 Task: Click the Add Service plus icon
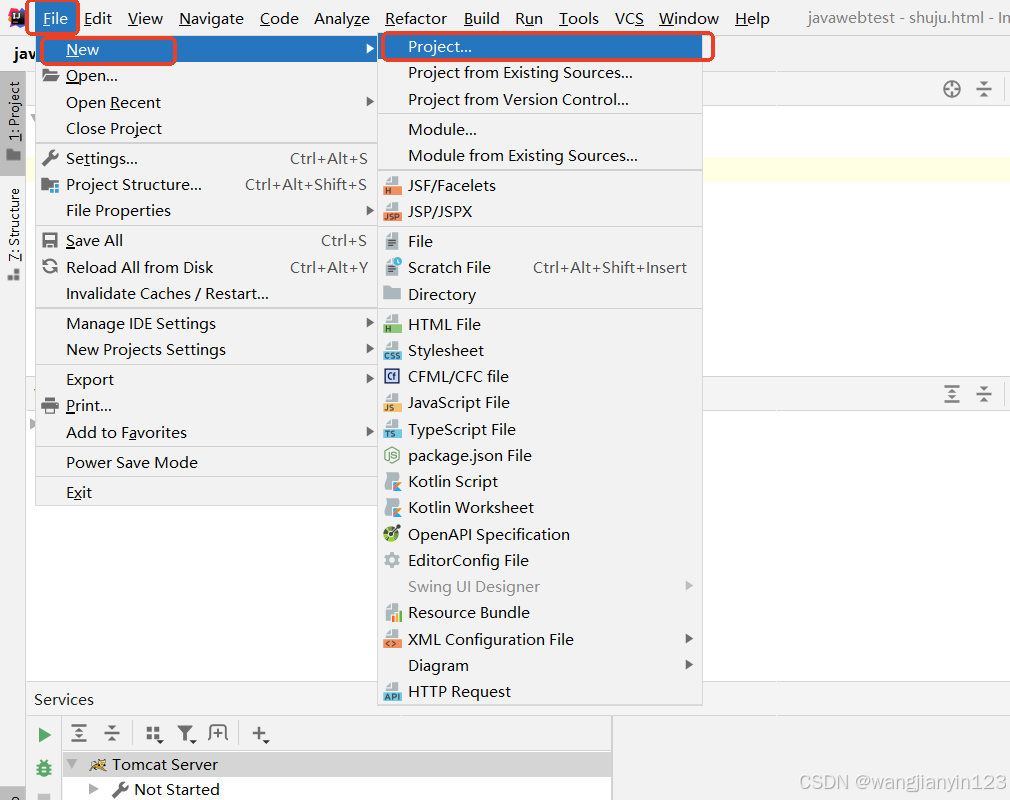point(260,734)
